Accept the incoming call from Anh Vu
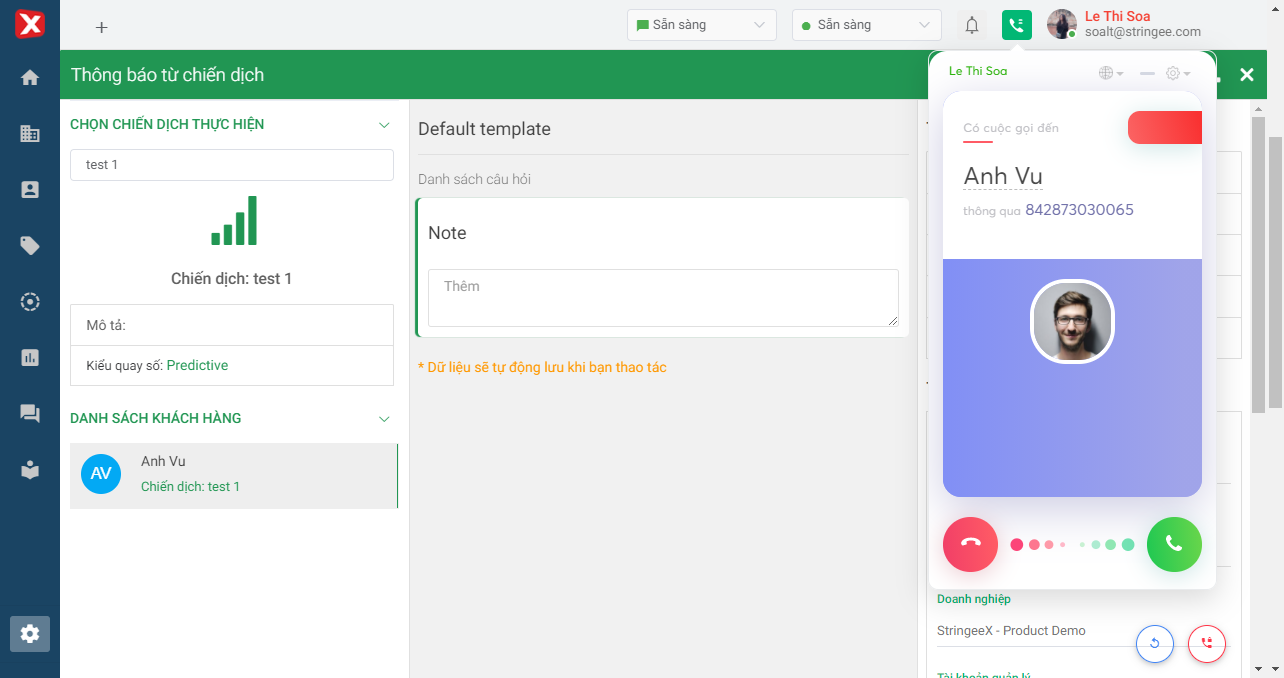Image resolution: width=1284 pixels, height=678 pixels. coord(1174,545)
